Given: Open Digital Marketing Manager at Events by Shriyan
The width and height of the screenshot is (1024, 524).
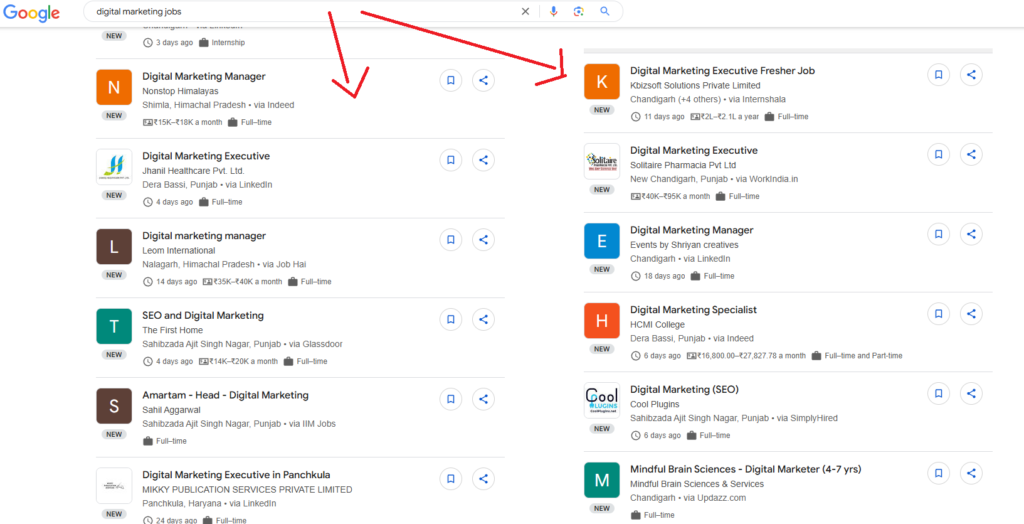Looking at the screenshot, I should pyautogui.click(x=692, y=230).
